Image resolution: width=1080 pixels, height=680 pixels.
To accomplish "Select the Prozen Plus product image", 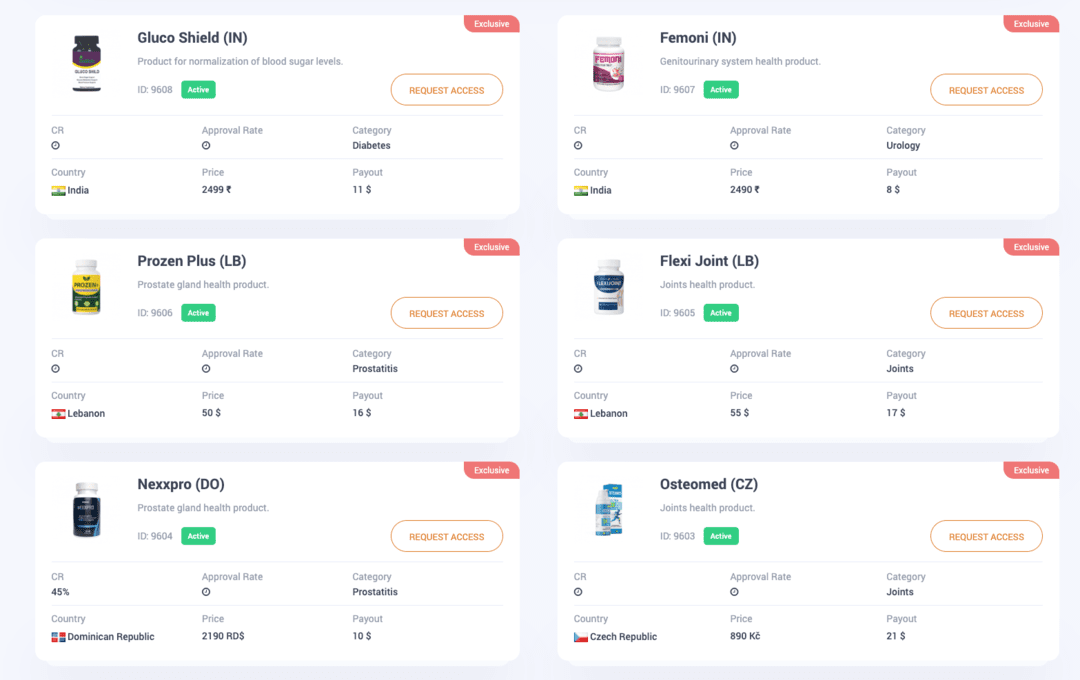I will (87, 287).
